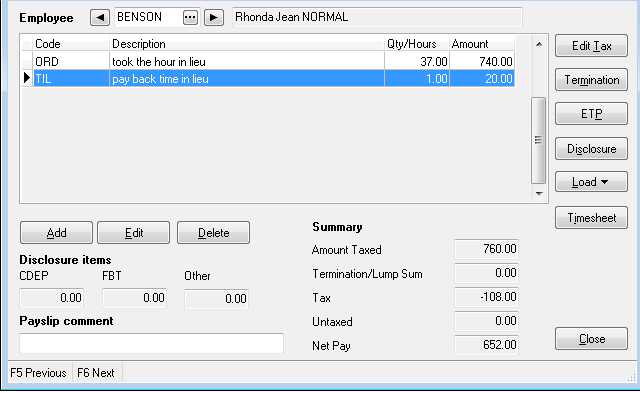This screenshot has width=640, height=393.
Task: Click row pointer marker beside TIL
Action: pyautogui.click(x=27, y=78)
